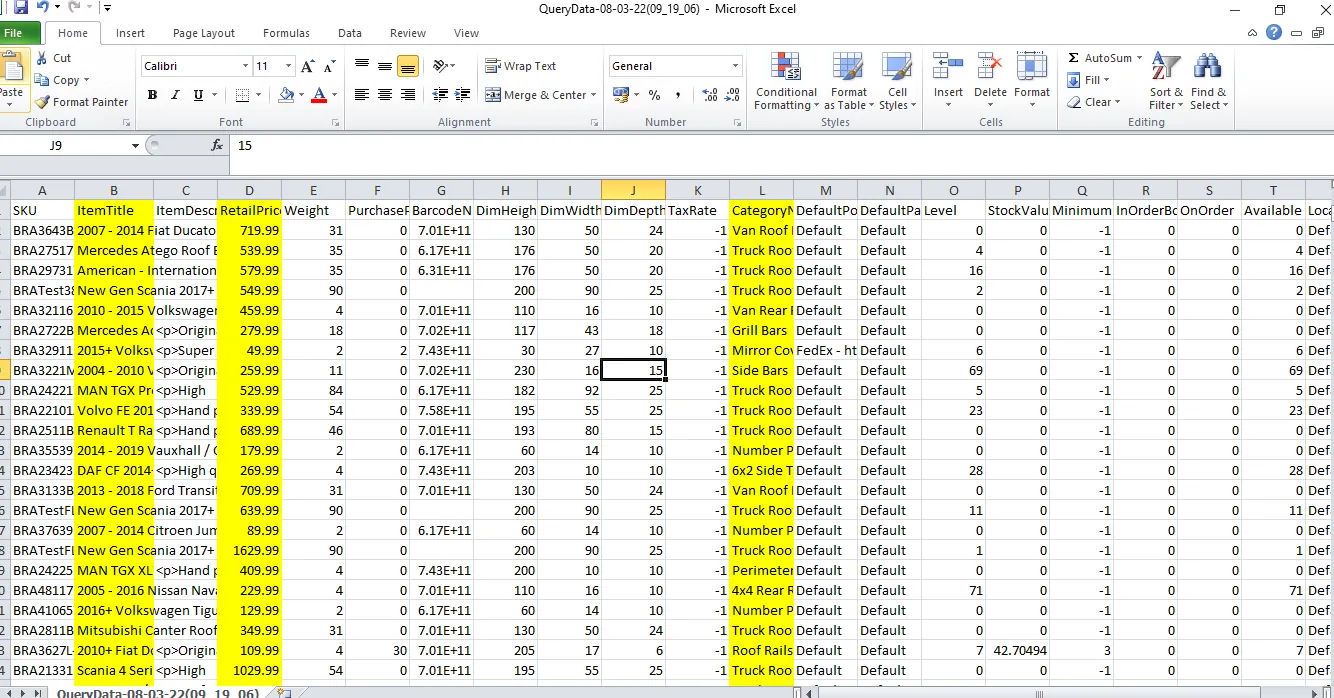Click the Orientation text rotation icon
Screen dimensions: 1334x698
tap(438, 66)
